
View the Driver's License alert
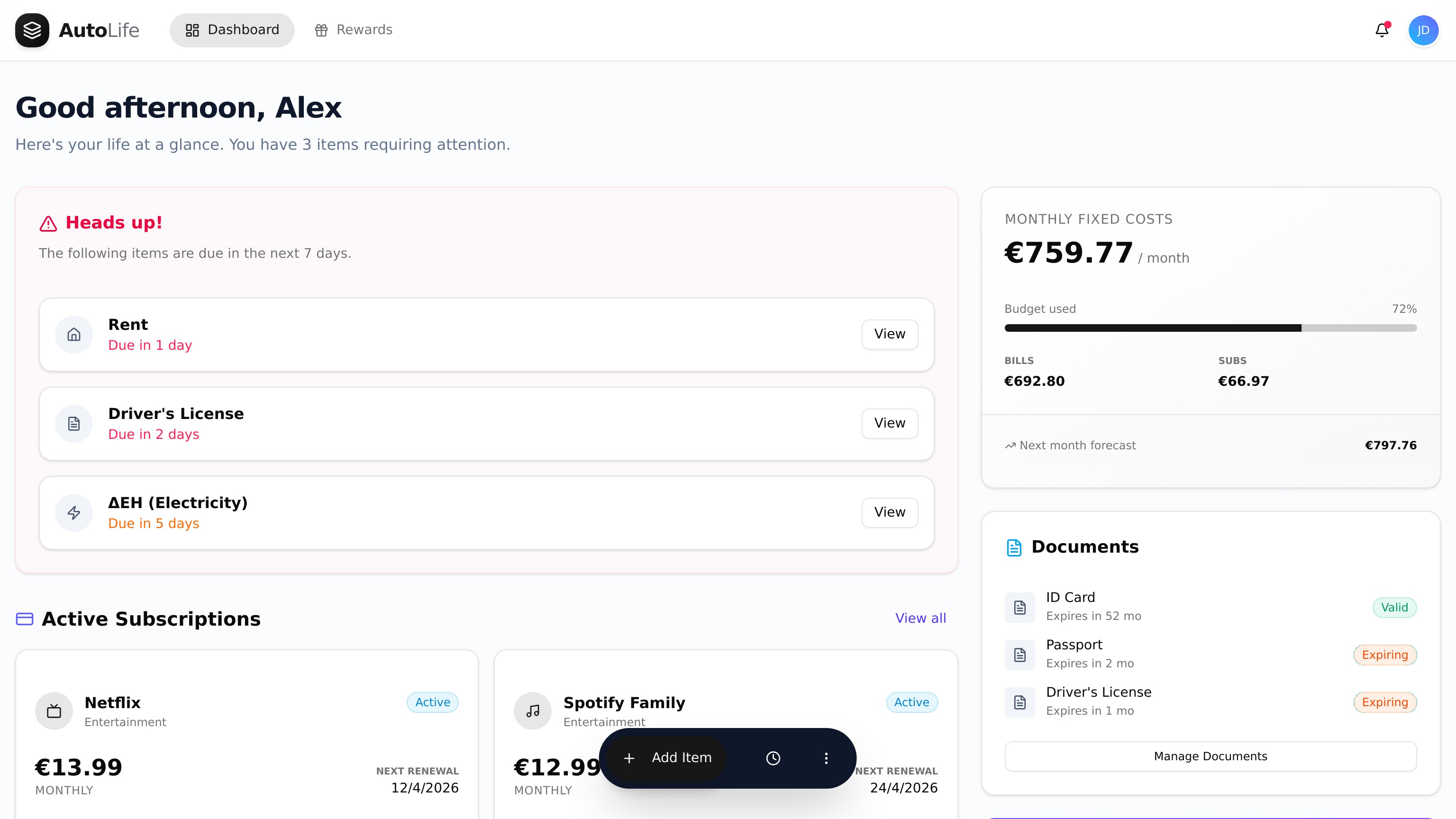tap(889, 423)
